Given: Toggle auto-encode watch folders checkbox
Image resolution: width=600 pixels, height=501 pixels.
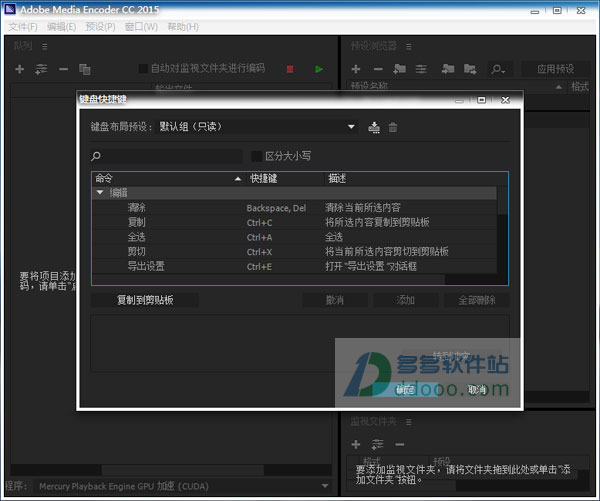Looking at the screenshot, I should coord(143,69).
